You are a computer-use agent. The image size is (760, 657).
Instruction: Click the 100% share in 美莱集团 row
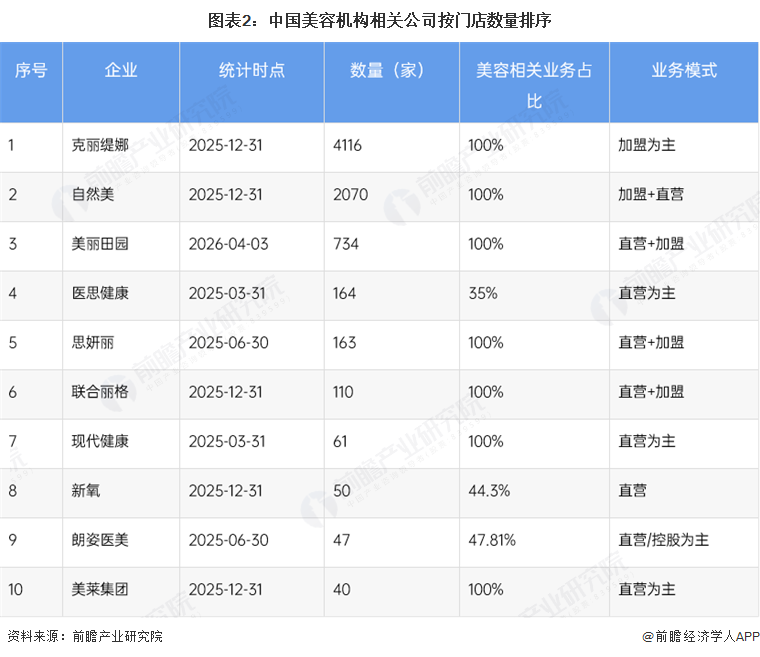tap(486, 590)
